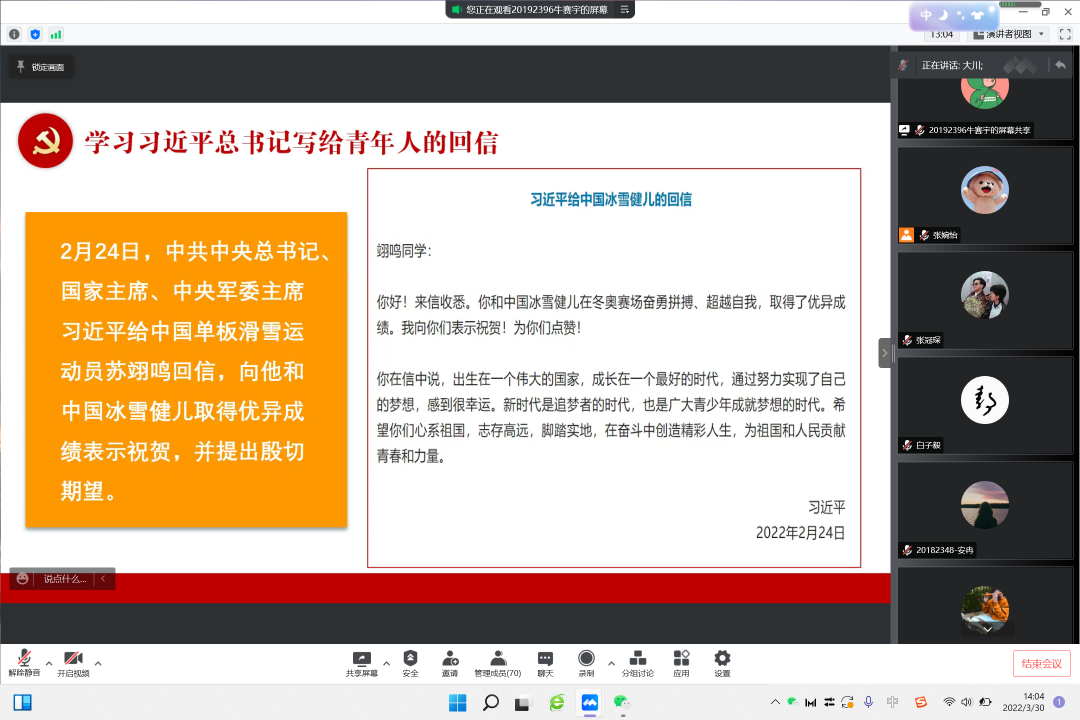Click the mute icon in speaking bar
The image size is (1080, 720).
[903, 65]
